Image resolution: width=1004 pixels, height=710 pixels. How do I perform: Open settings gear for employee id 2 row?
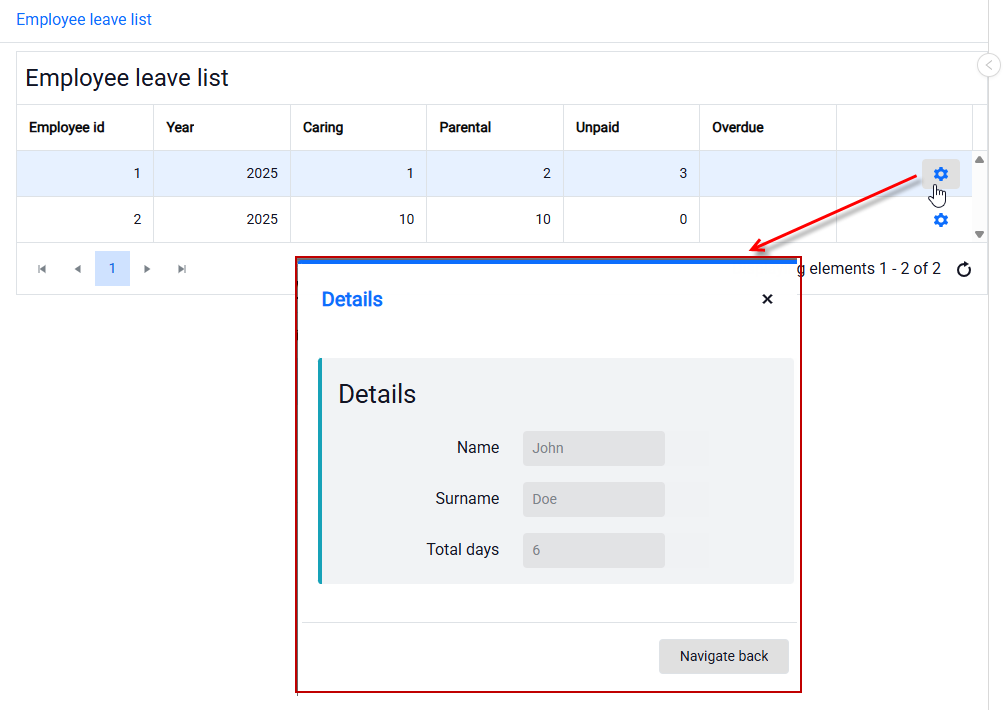(x=941, y=220)
